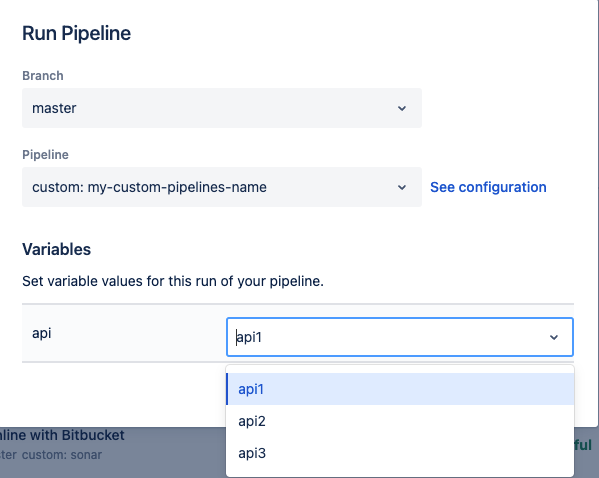Viewport: 599px width, 478px height.
Task: Click the Variables section heading
Action: [57, 249]
